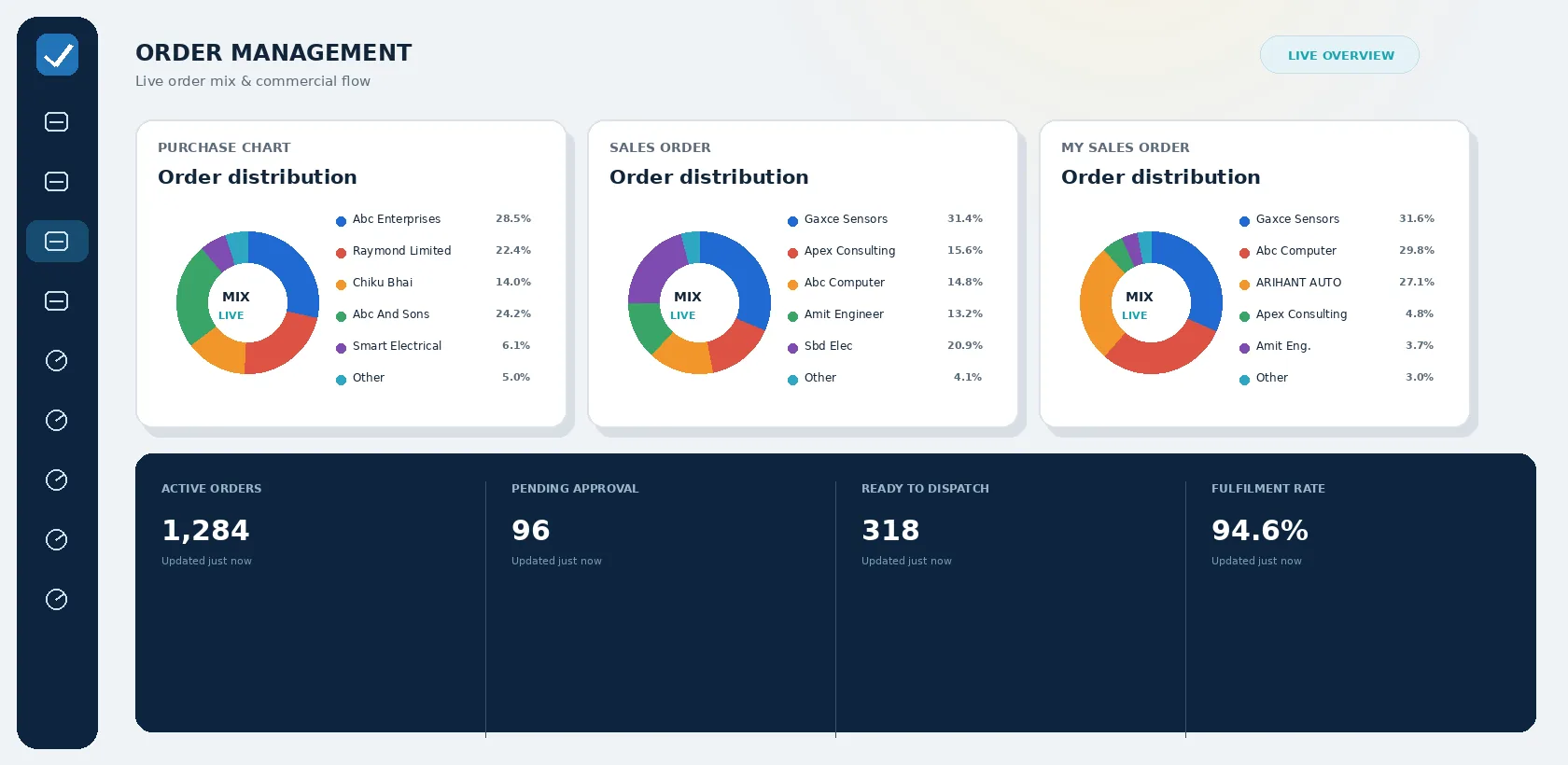Click the LIVE OVERVIEW button
This screenshot has height=765, width=1568.
[x=1339, y=55]
